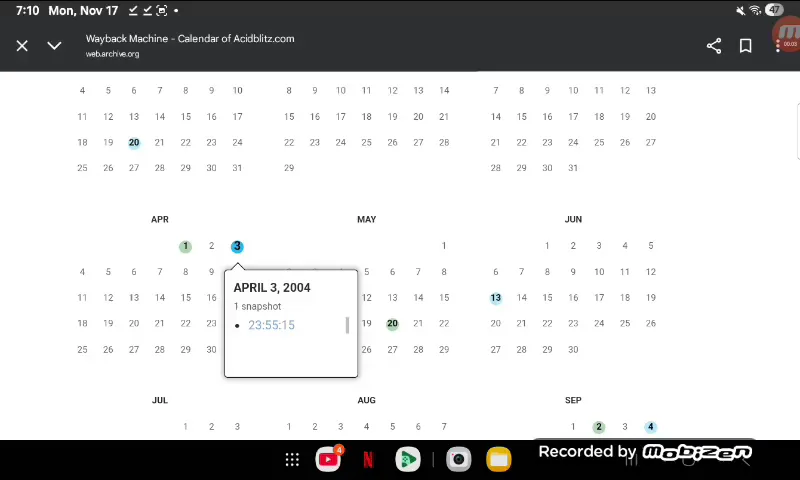Click the AUG month label

(366, 400)
